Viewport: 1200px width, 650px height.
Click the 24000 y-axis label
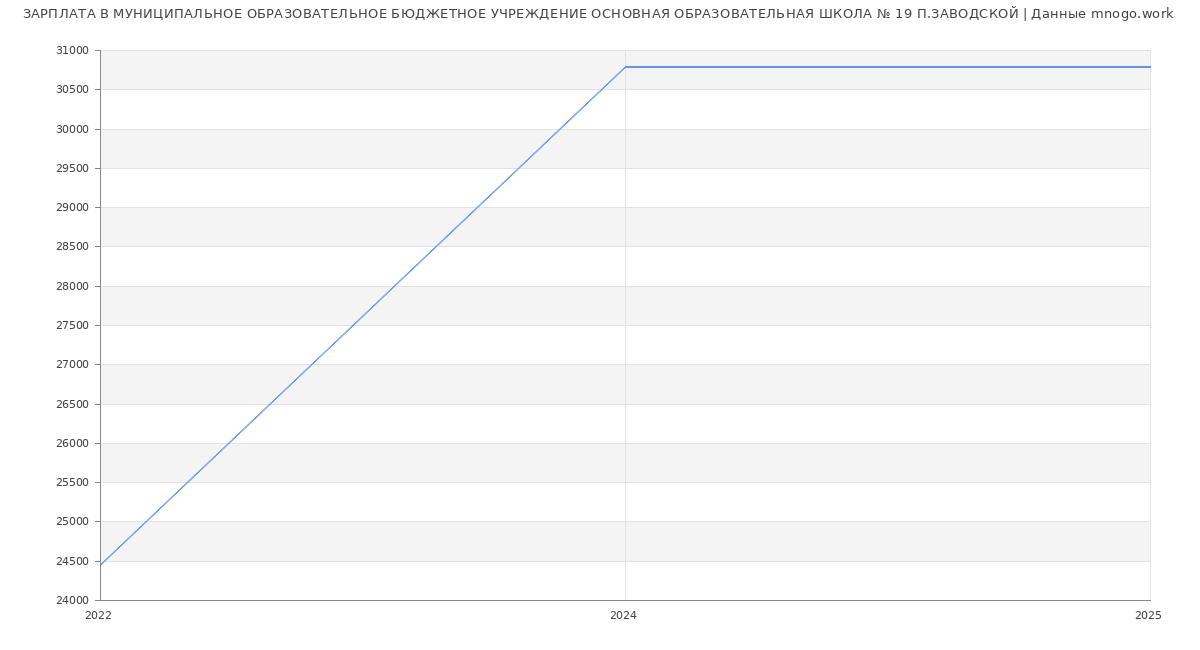tap(72, 600)
